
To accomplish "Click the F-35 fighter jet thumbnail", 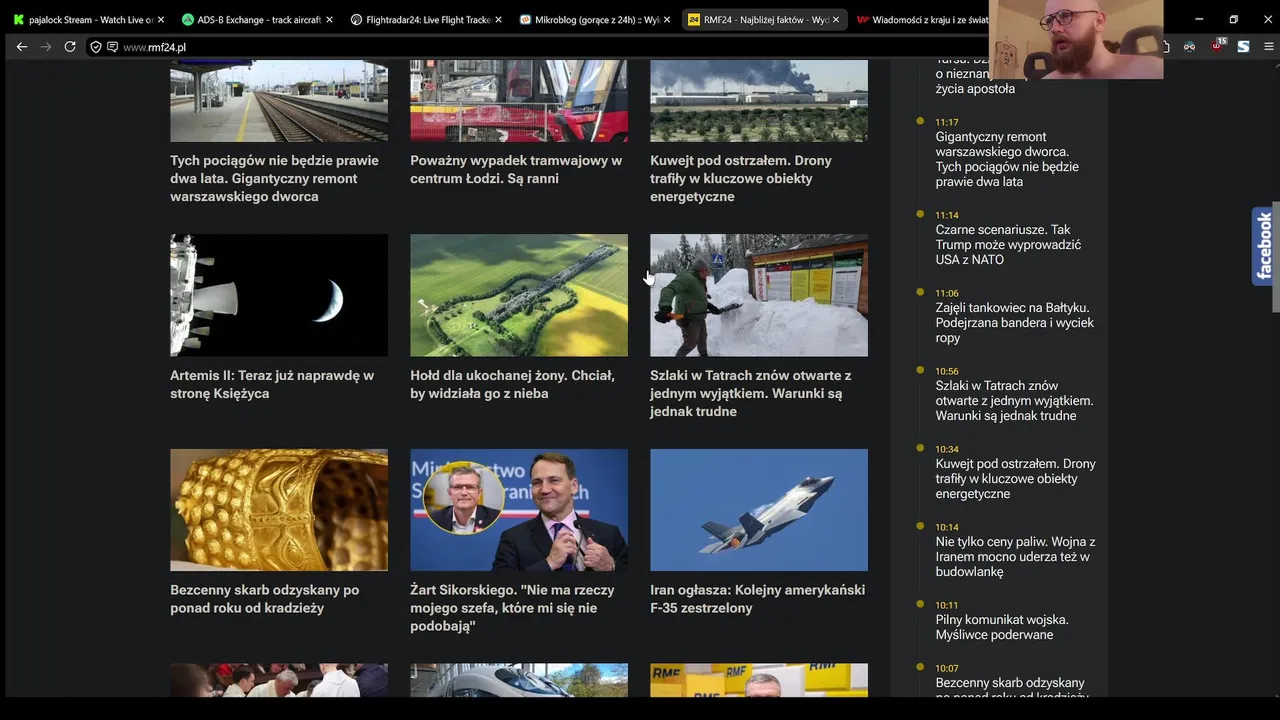I will [759, 510].
